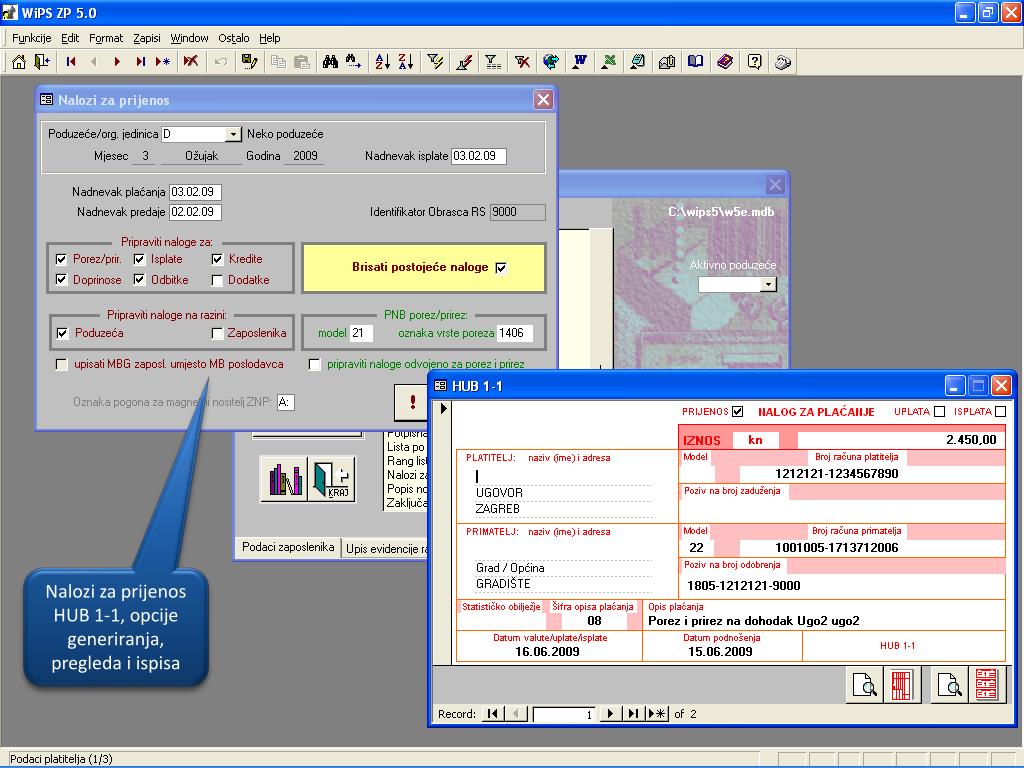Switch to the Podaci zaposlenika tab
This screenshot has height=768, width=1024.
point(288,547)
